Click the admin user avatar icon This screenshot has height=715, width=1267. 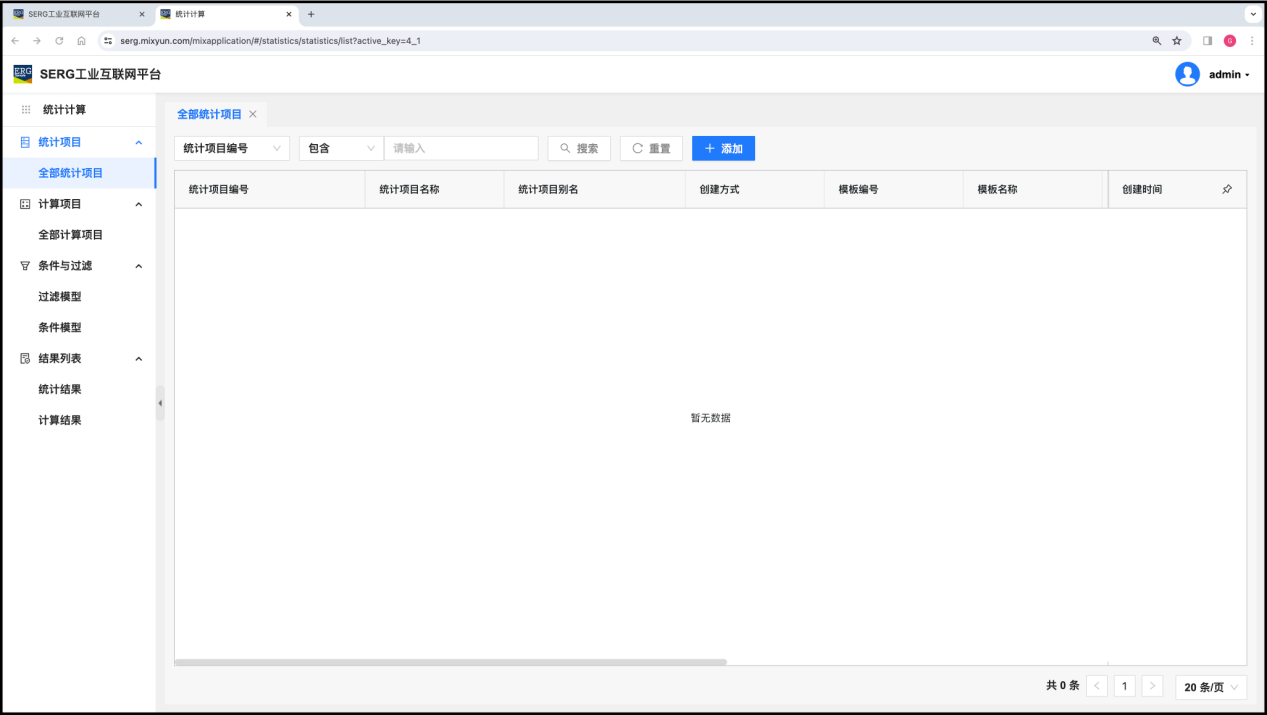[1187, 74]
